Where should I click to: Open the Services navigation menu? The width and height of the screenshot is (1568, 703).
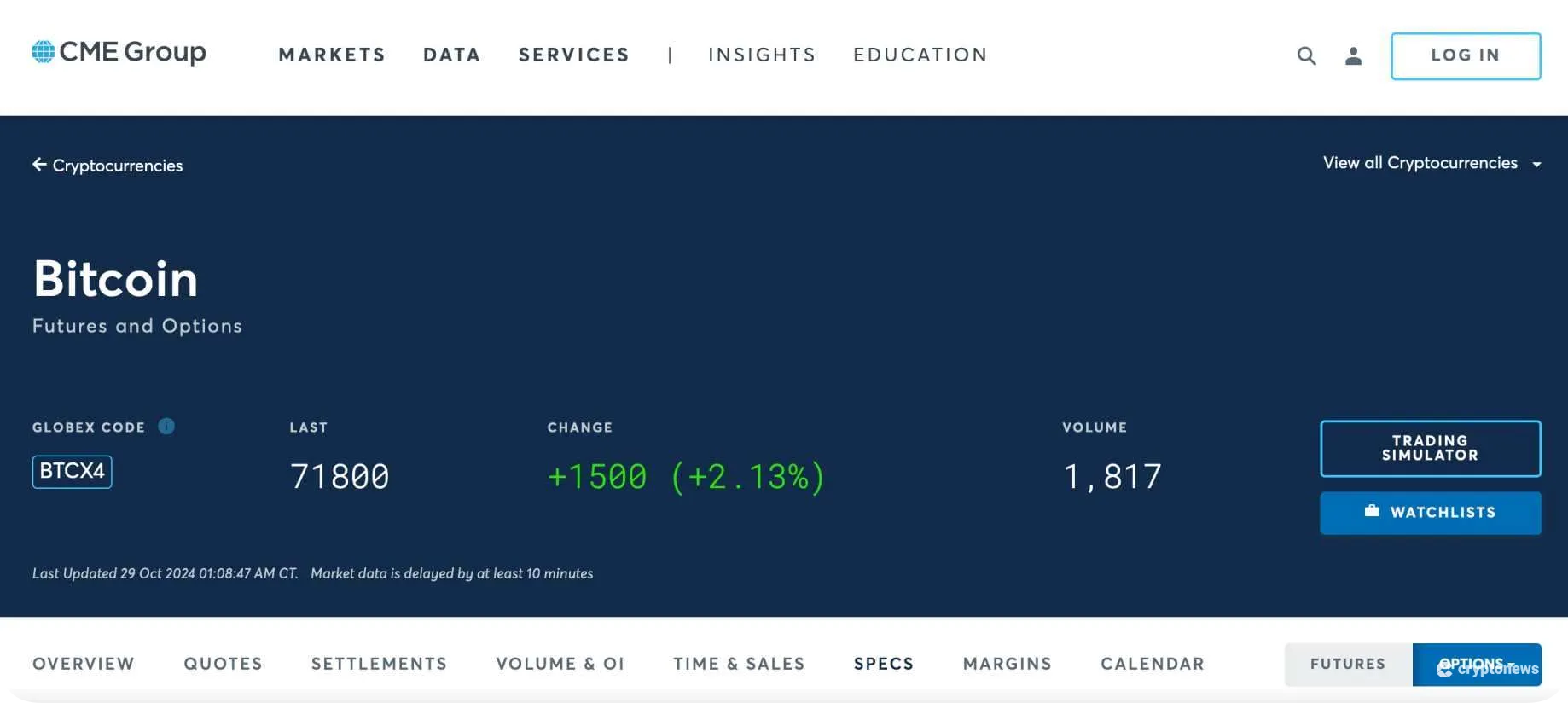click(x=574, y=55)
